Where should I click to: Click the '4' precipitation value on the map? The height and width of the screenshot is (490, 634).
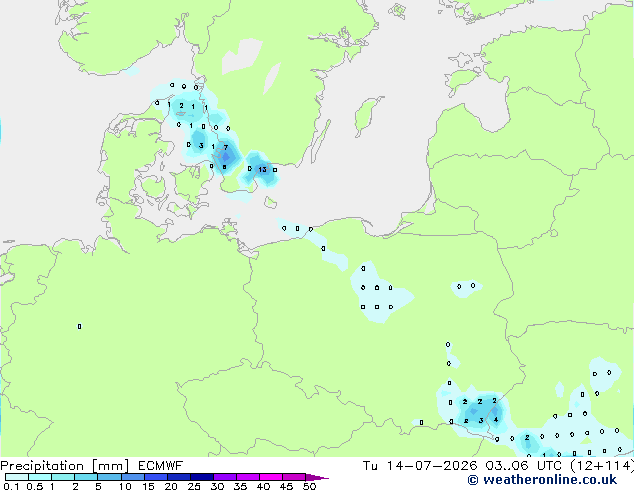tap(496, 420)
